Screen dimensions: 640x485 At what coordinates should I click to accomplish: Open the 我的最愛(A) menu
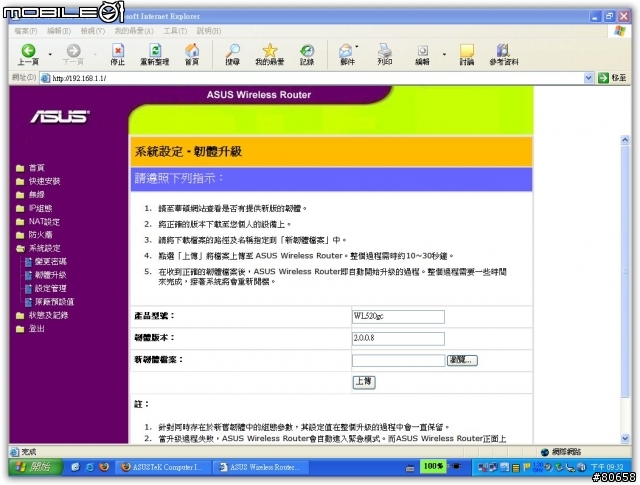[x=134, y=31]
